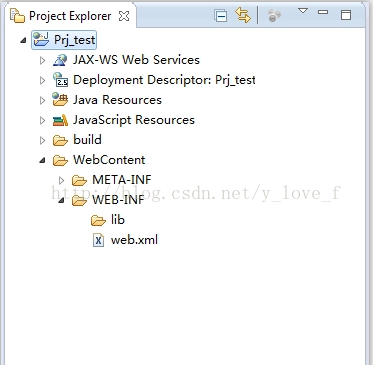The height and width of the screenshot is (365, 373).
Task: Select JavaScript Resources entry
Action: point(134,120)
